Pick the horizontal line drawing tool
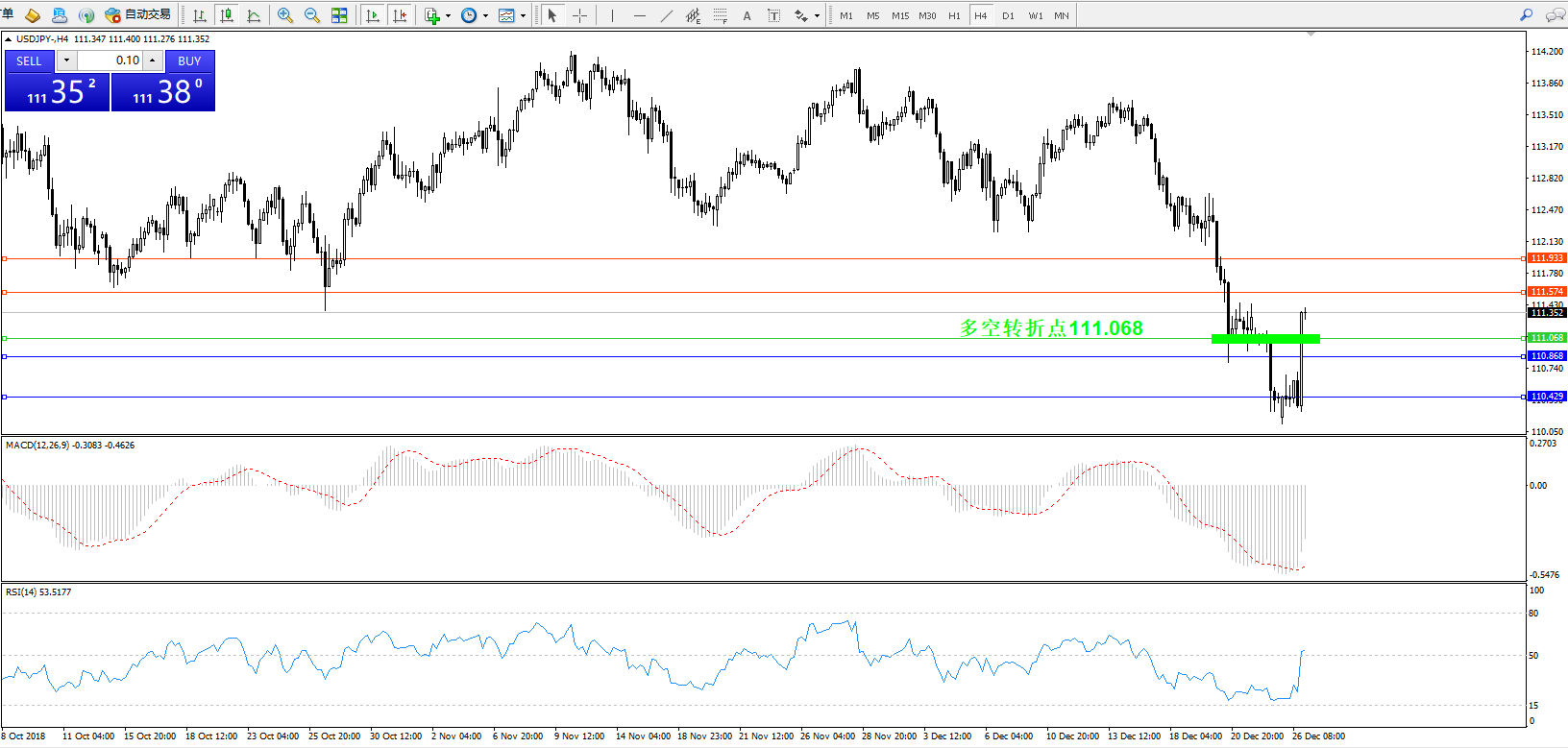The image size is (1568, 748). click(x=640, y=15)
